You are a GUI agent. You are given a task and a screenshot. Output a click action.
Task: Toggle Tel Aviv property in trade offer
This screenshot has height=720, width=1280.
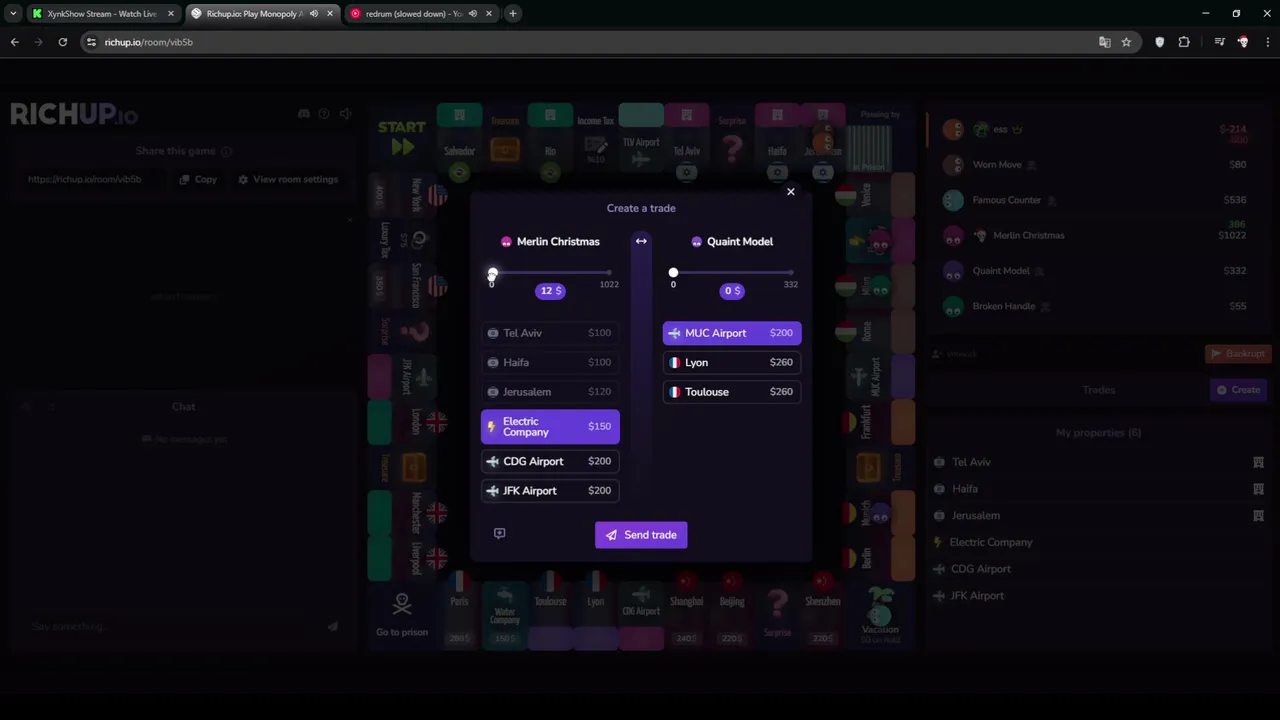[550, 333]
